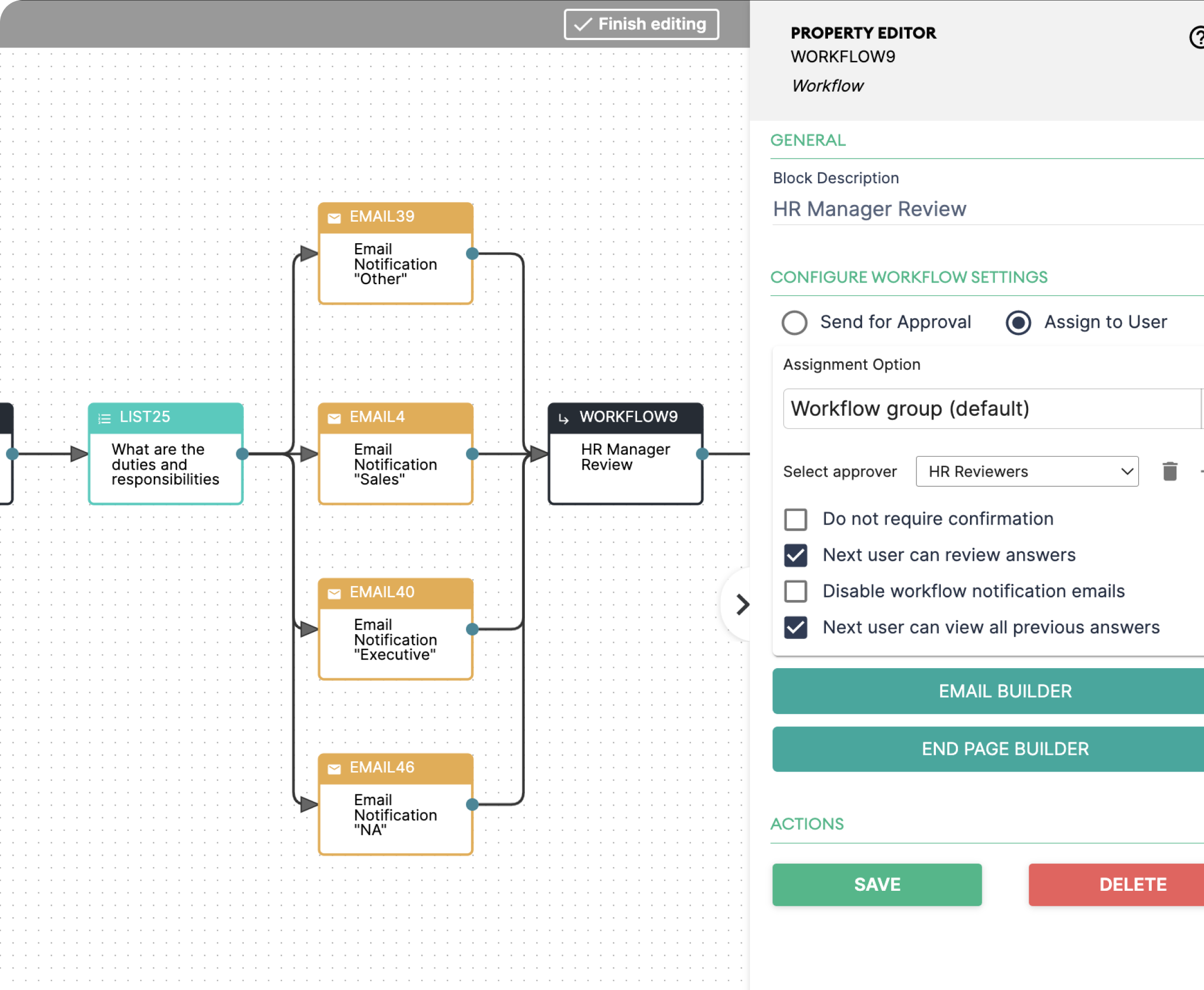Screen dimensions: 1204x990
Task: Open the EMAIL BUILDER
Action: point(1004,691)
